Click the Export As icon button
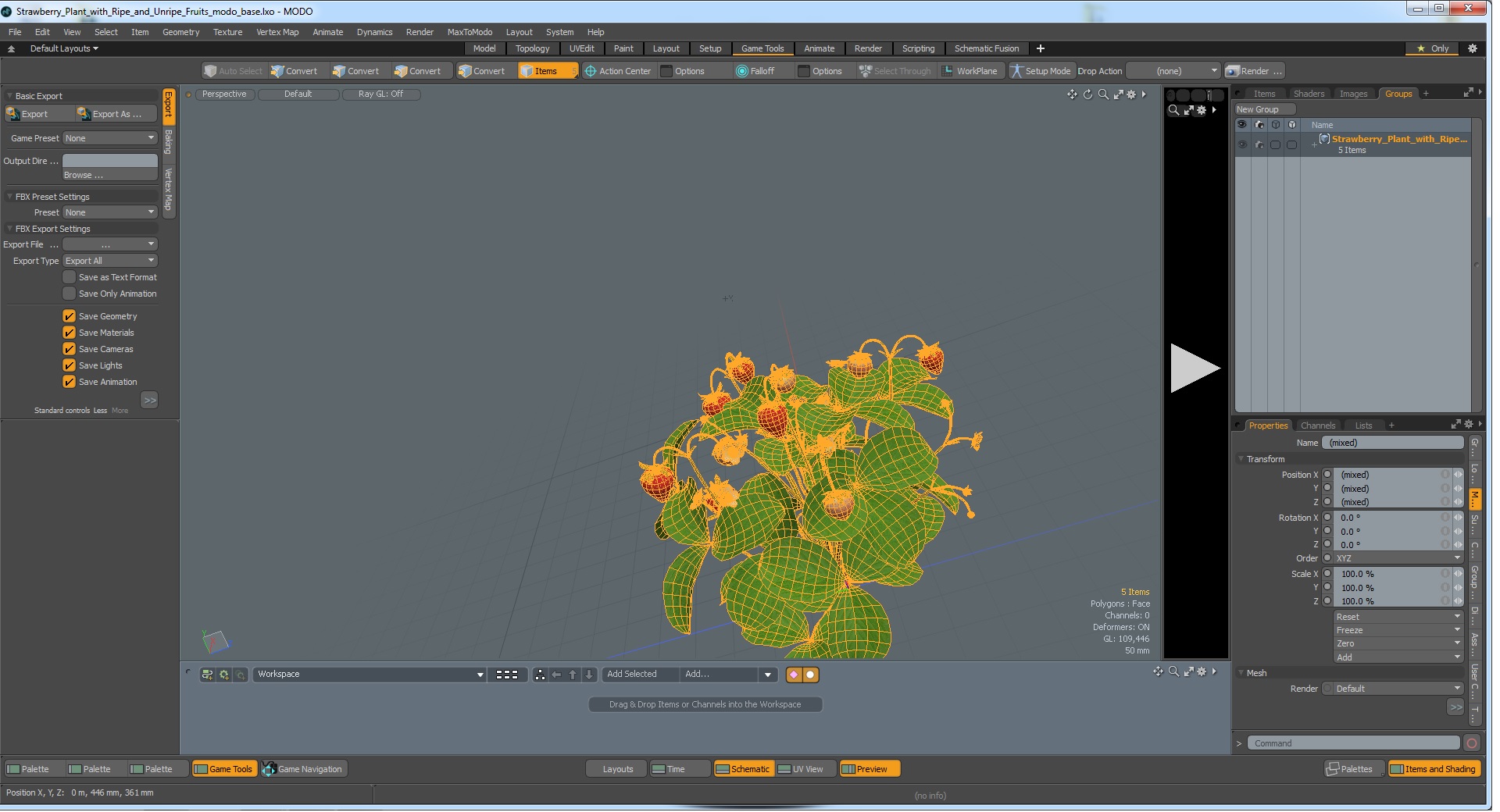This screenshot has height=812, width=1500. pos(116,114)
